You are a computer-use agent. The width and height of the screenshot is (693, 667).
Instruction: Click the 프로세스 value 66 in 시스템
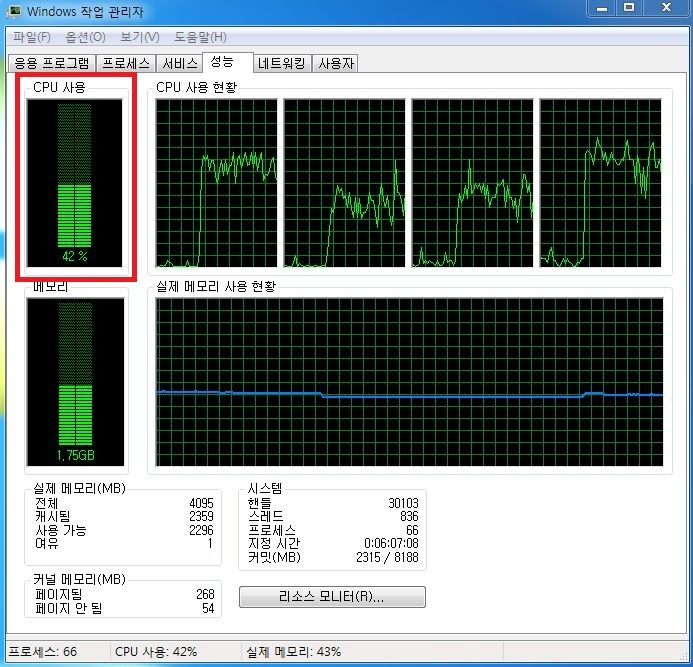pos(412,530)
